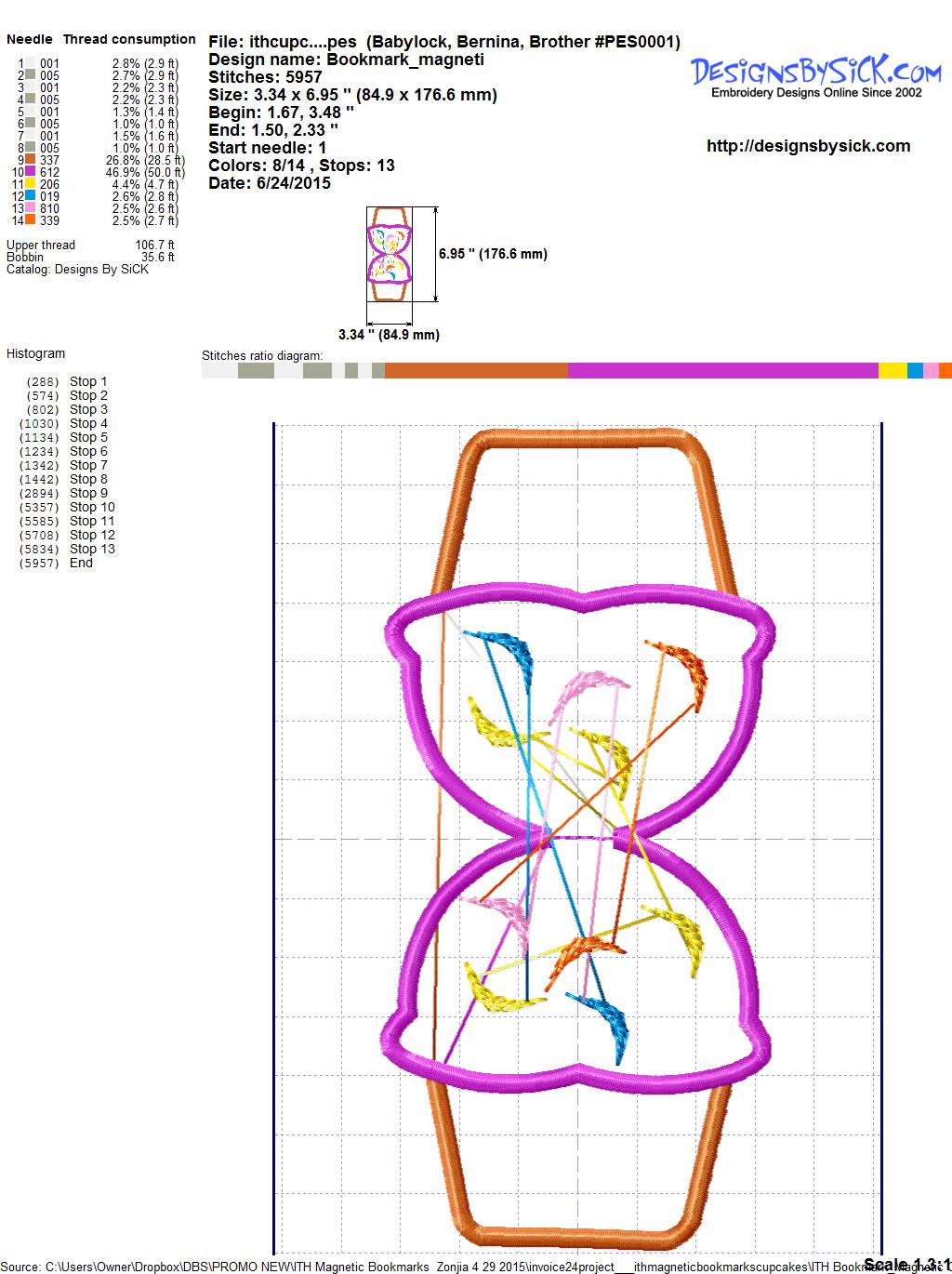
Task: Jump to Stop 10 in histogram
Action: click(92, 507)
